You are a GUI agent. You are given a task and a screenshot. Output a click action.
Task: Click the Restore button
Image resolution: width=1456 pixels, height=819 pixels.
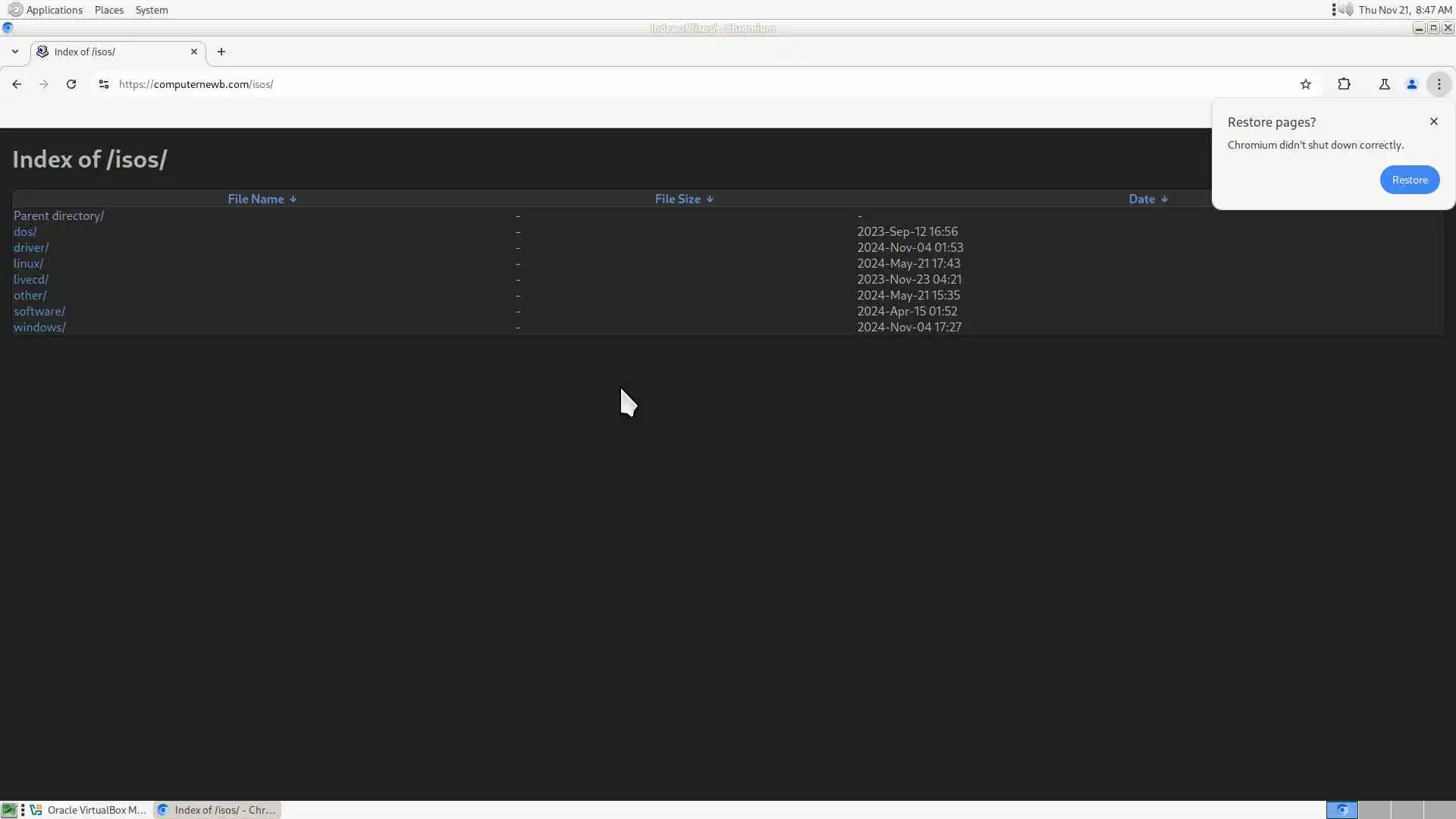1409,180
